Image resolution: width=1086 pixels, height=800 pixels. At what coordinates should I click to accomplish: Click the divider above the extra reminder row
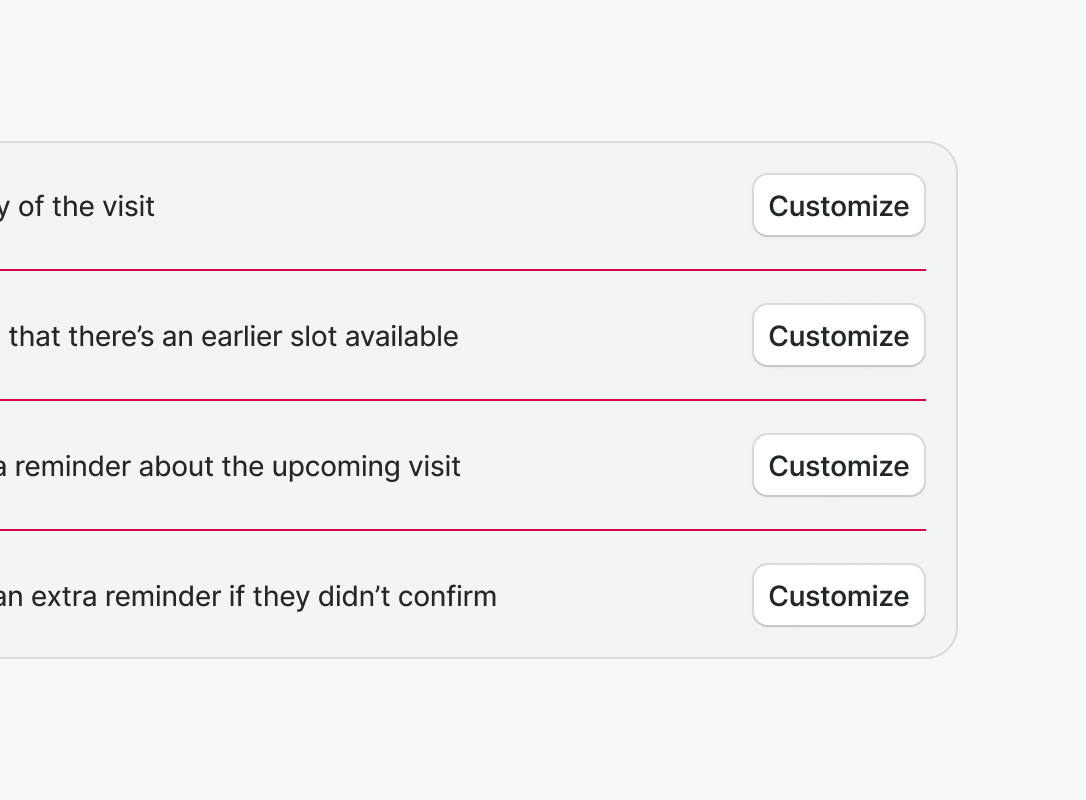460,530
